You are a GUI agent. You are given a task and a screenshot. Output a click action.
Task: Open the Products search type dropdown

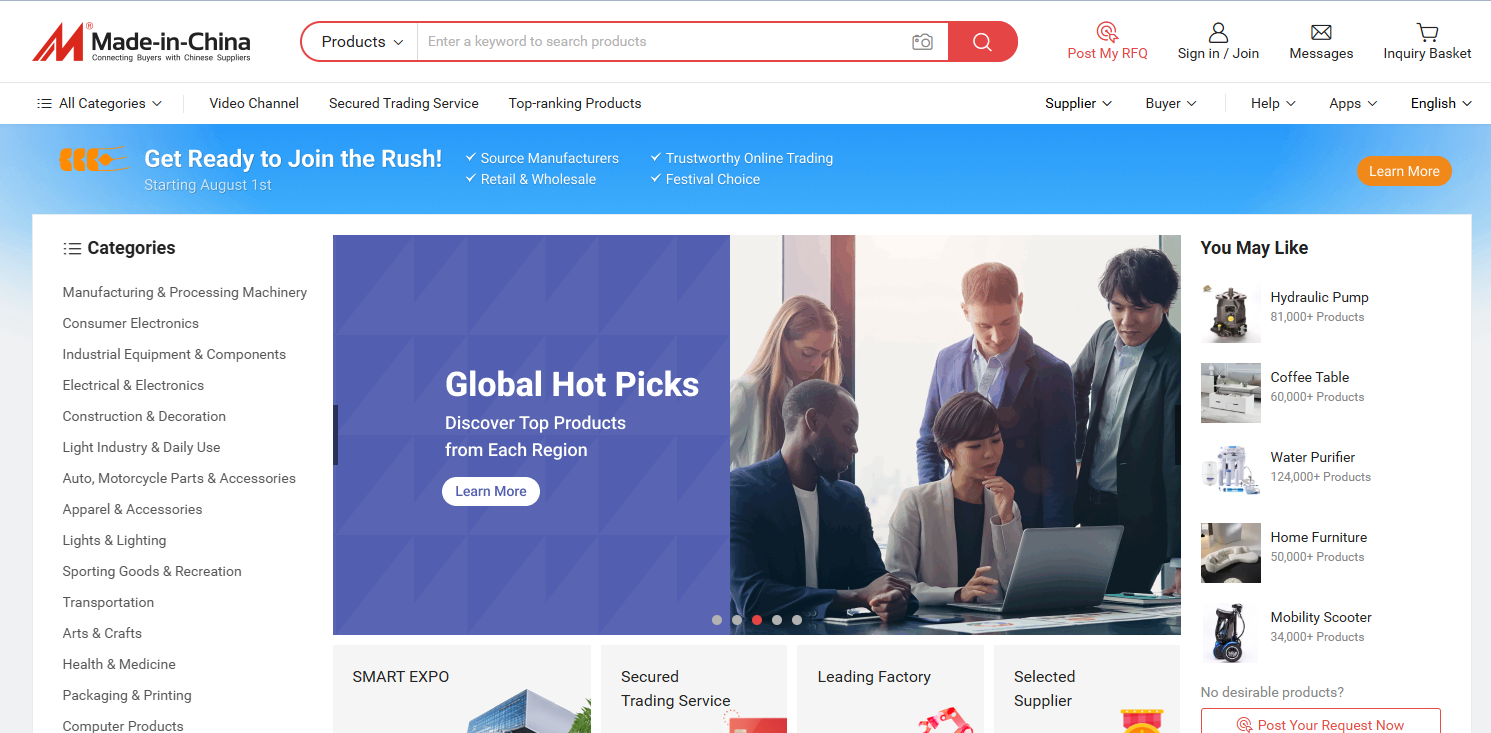click(x=361, y=42)
